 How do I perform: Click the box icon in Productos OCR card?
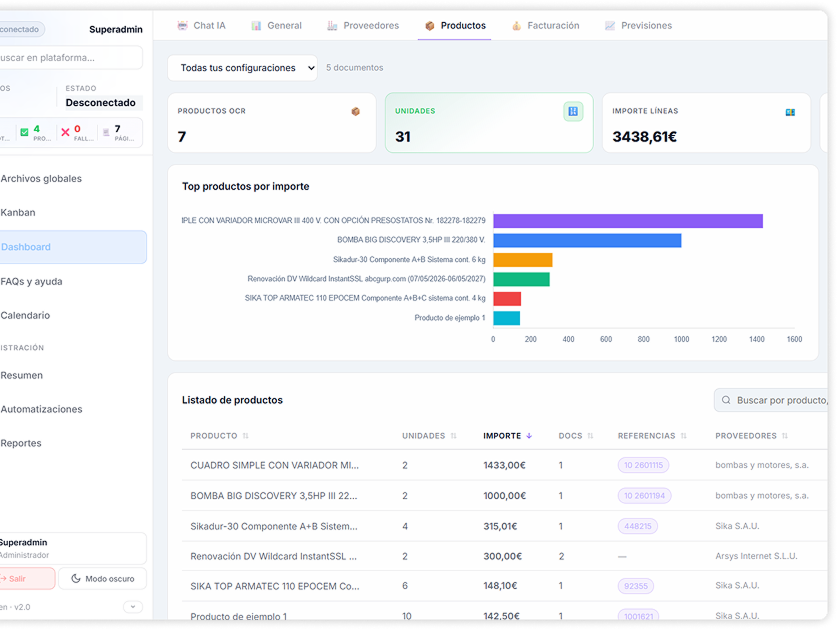click(355, 112)
